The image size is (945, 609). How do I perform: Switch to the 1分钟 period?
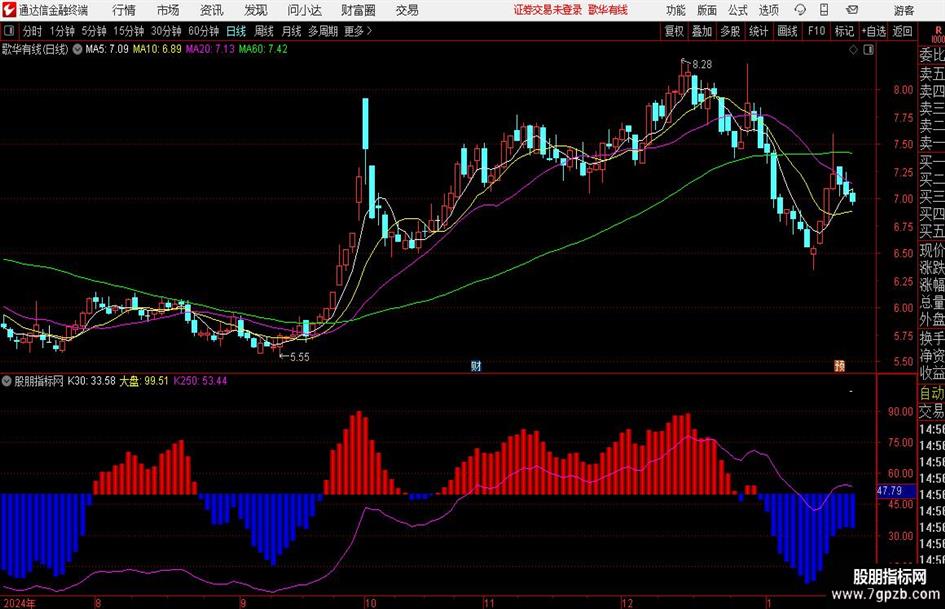point(61,31)
